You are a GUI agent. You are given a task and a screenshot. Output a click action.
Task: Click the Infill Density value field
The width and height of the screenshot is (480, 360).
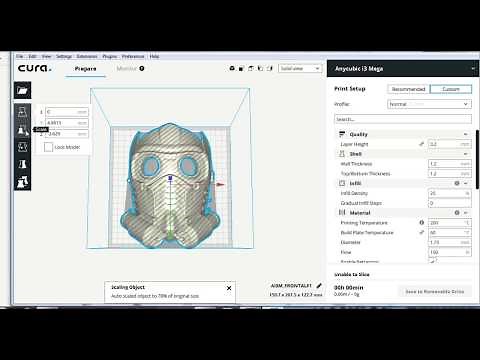[x=449, y=193]
